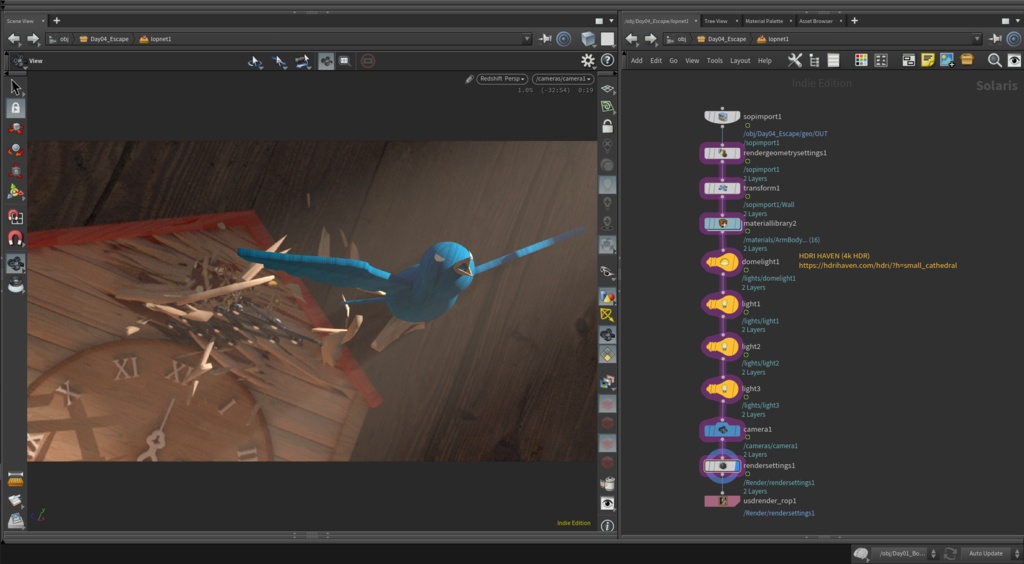Click the sticky note icon in network toolbar
This screenshot has width=1024, height=564.
927,60
